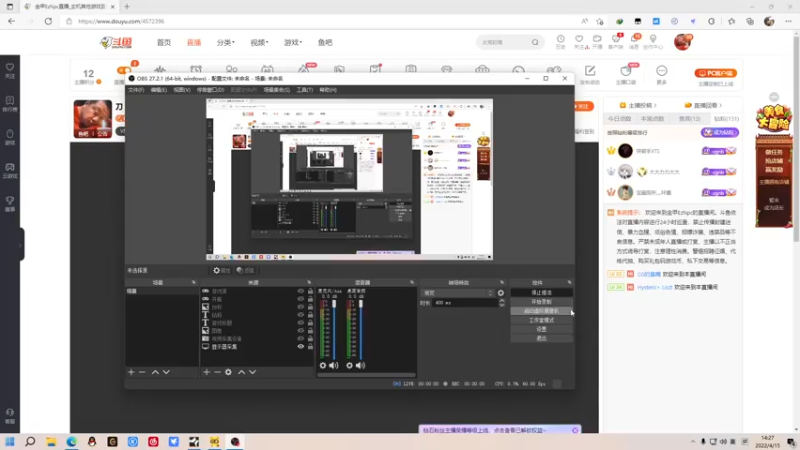This screenshot has width=800, height=450.
Task: Click 开始录制 in OBS controls
Action: click(x=541, y=302)
